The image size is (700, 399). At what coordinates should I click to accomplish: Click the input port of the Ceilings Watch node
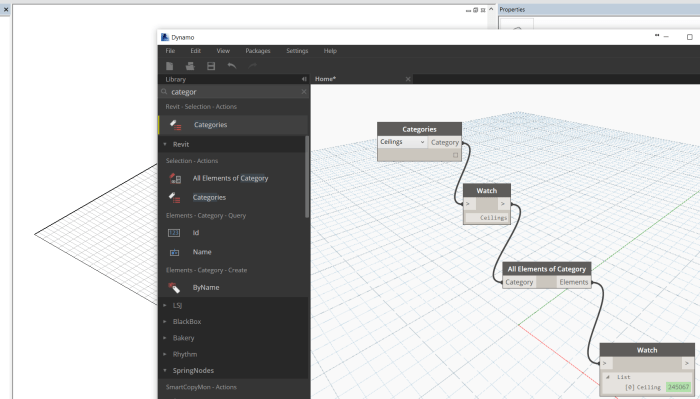click(470, 204)
